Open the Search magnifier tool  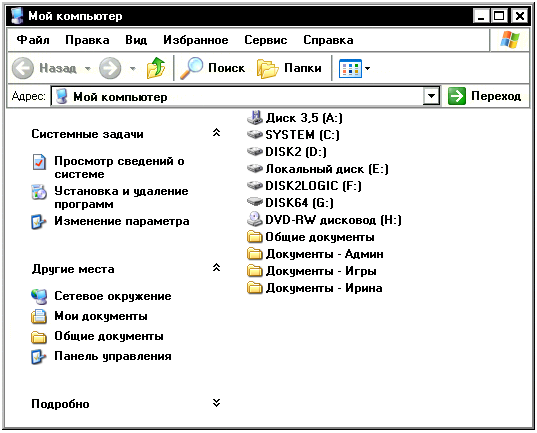[192, 68]
